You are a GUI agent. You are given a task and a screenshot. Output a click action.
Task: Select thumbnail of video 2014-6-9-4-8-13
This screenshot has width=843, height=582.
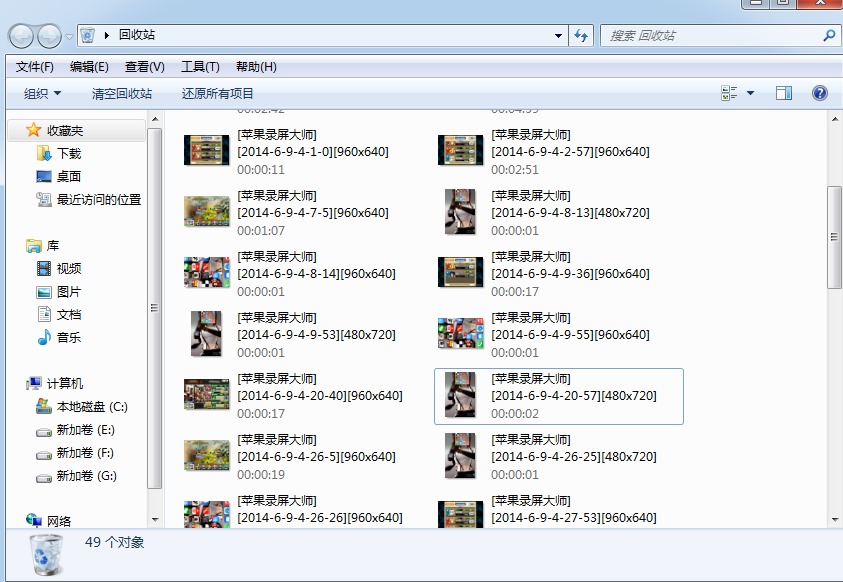pos(460,211)
